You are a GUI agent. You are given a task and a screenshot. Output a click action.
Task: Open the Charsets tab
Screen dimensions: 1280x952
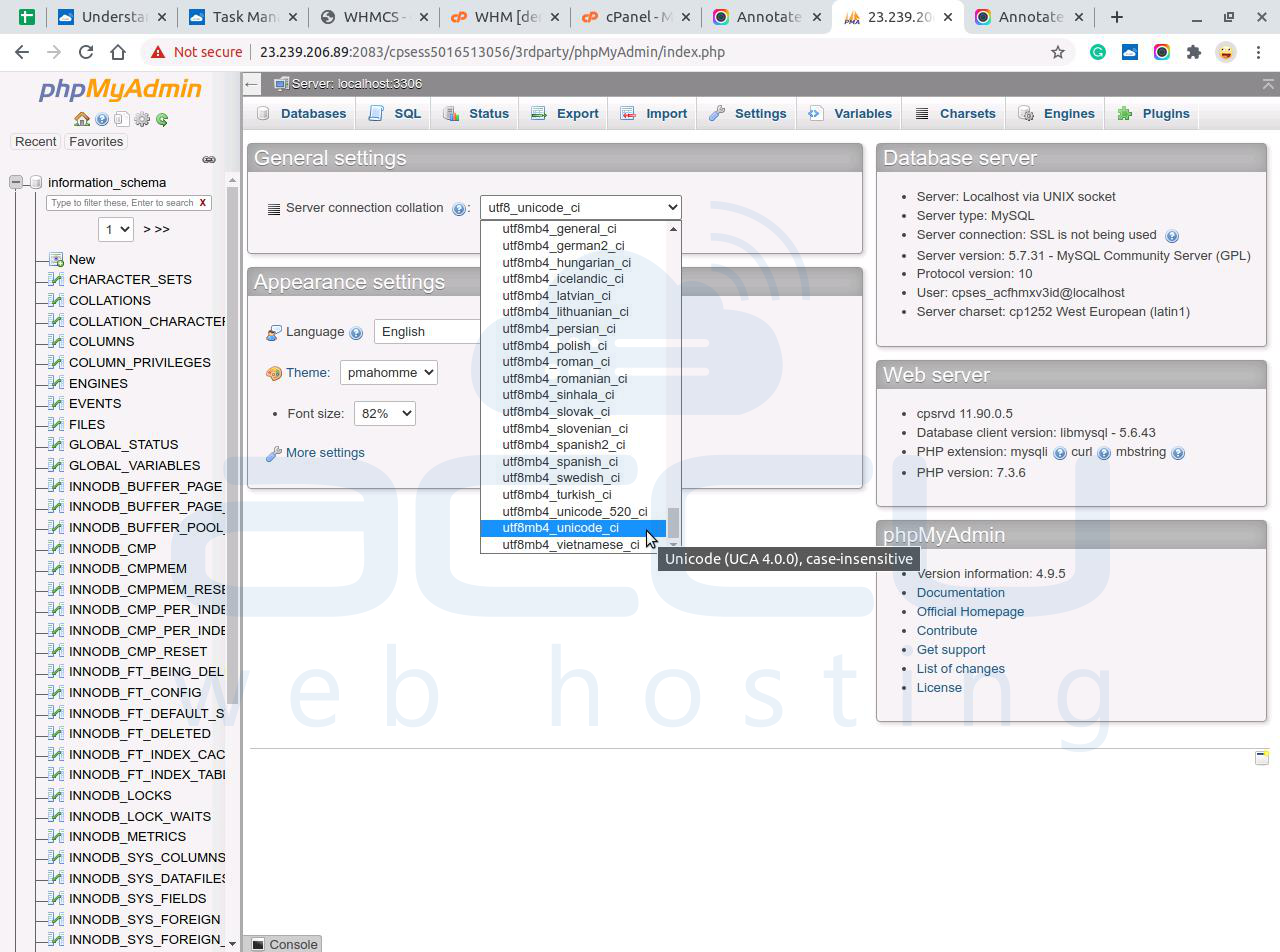955,114
